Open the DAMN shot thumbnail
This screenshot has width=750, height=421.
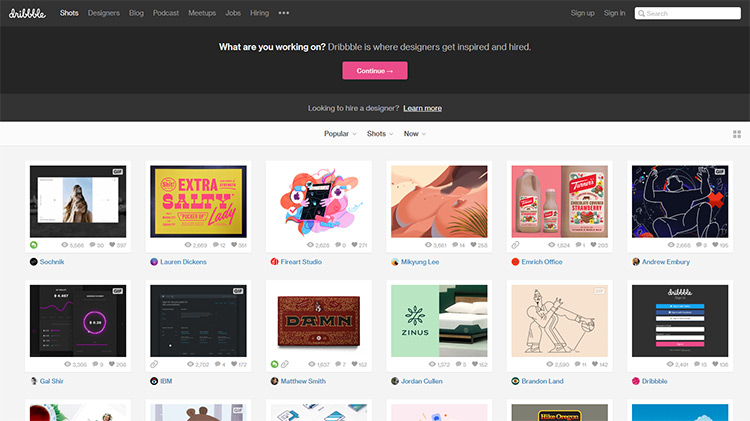[319, 321]
